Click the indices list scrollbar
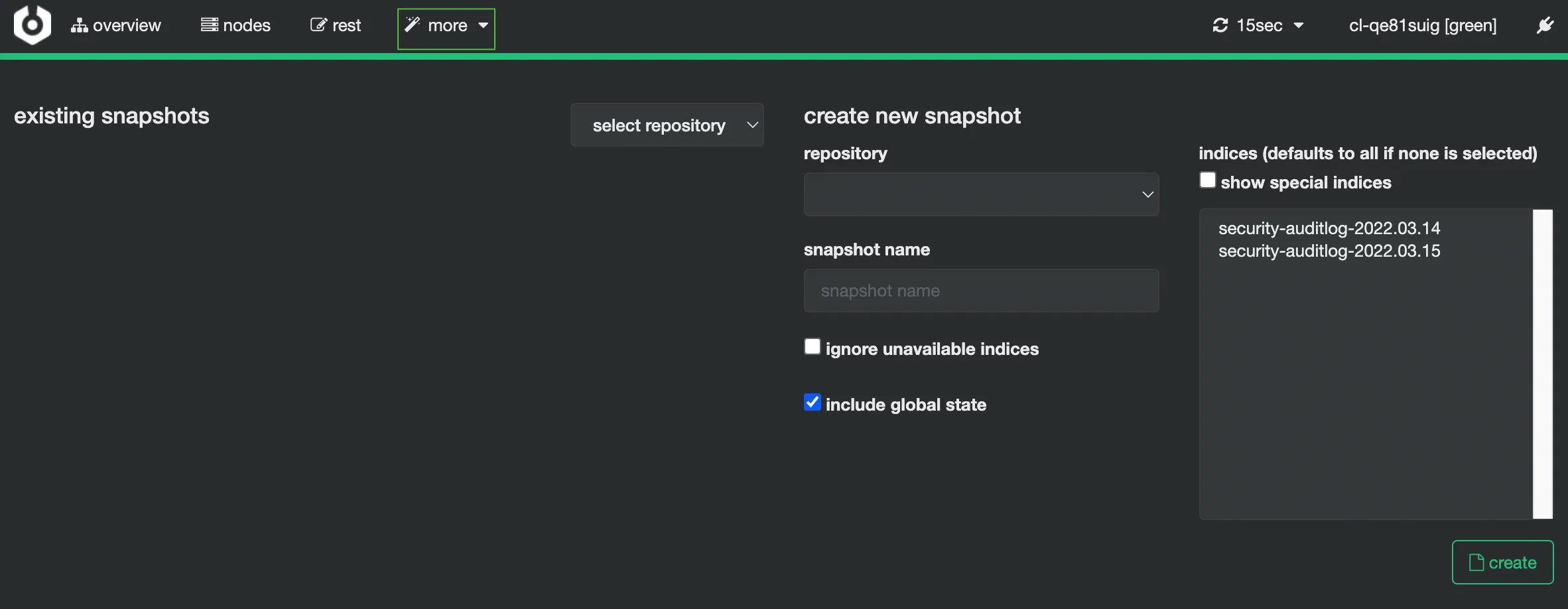1568x609 pixels. point(1542,364)
